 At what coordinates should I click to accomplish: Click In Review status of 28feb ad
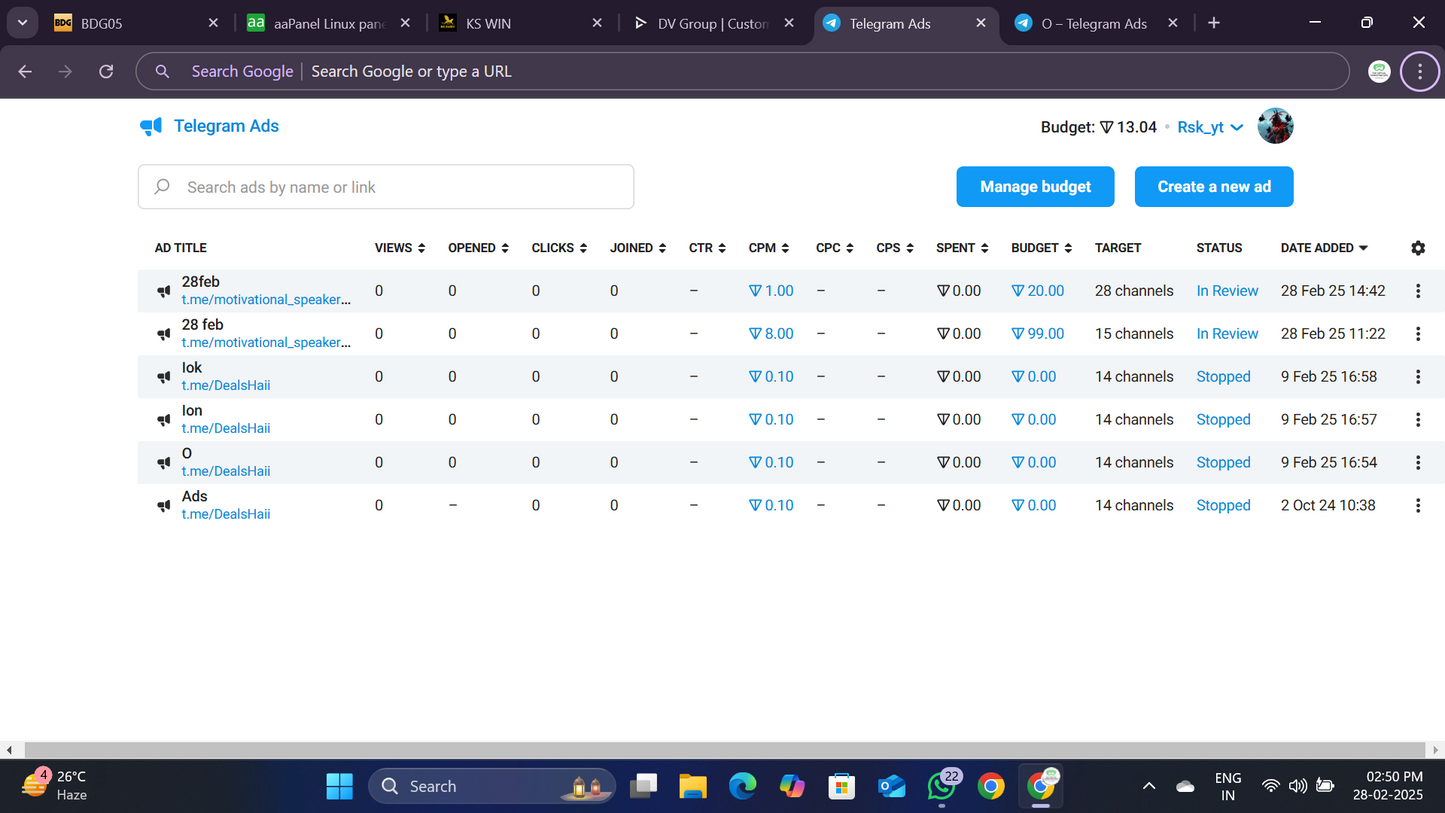1227,291
